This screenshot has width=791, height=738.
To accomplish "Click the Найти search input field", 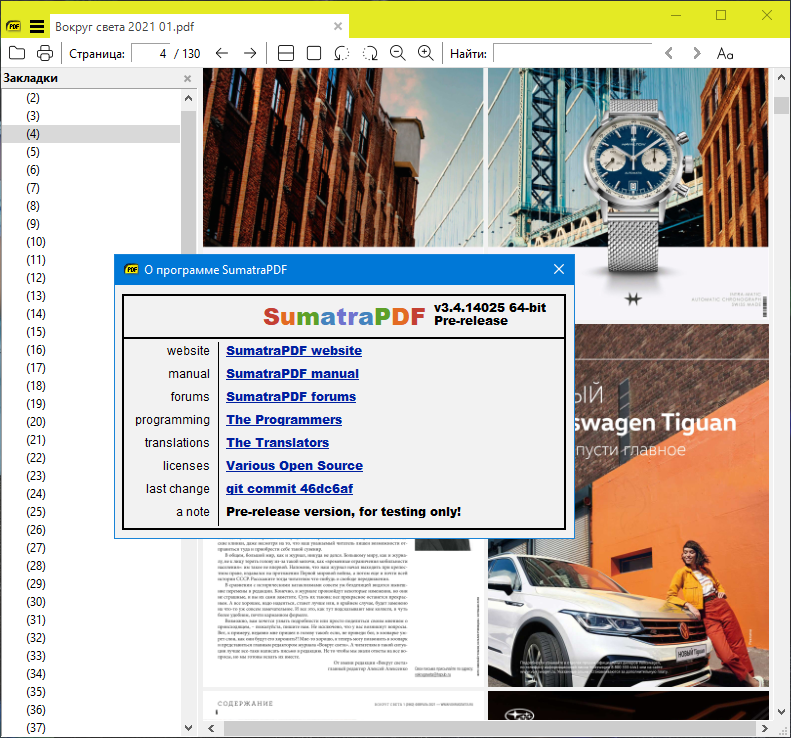I will tap(573, 53).
